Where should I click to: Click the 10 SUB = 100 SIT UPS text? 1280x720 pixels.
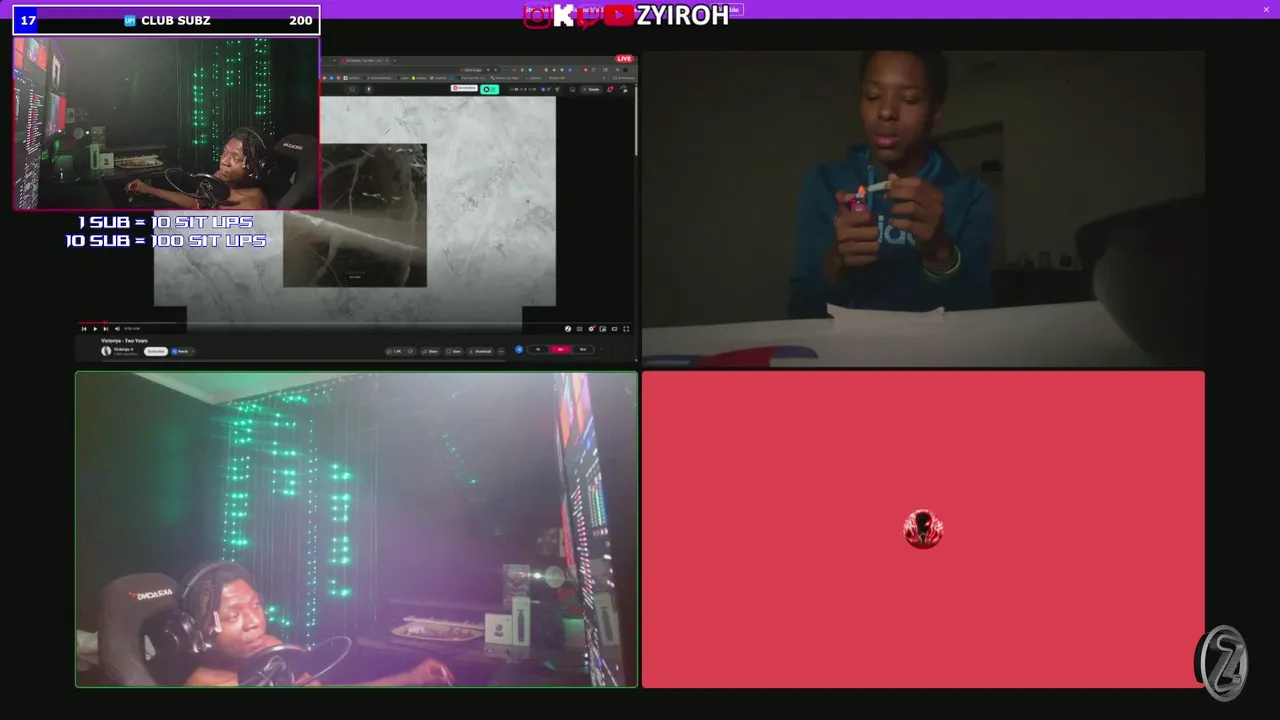166,241
